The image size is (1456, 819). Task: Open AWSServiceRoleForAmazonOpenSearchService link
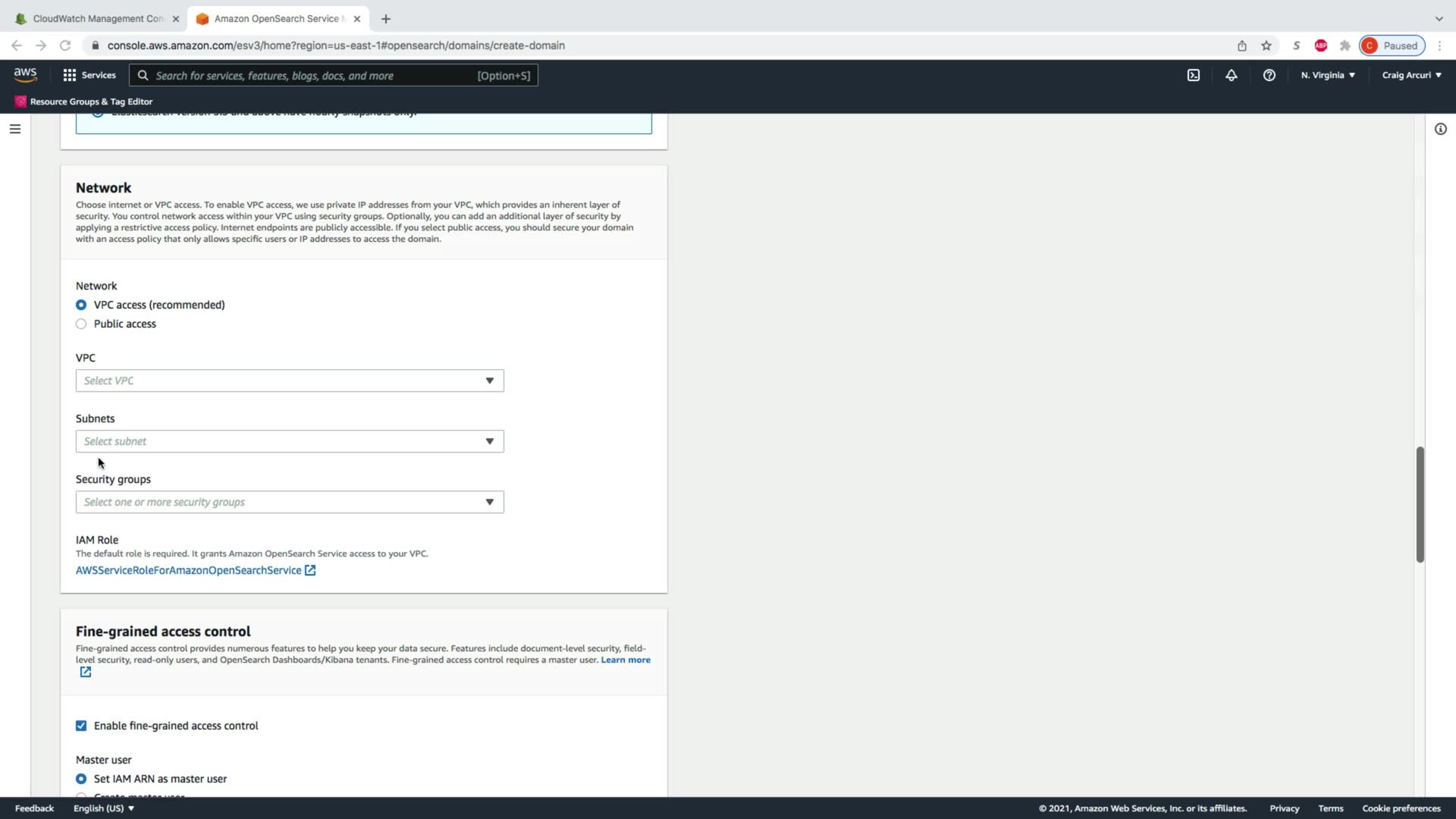[189, 570]
